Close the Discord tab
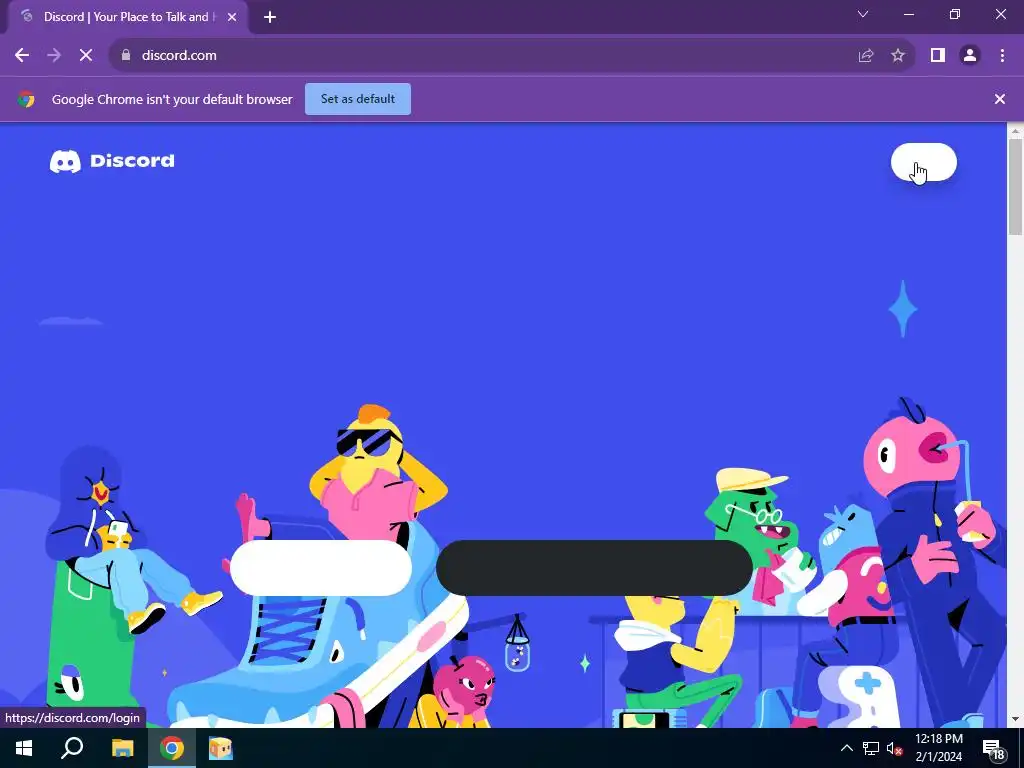The height and width of the screenshot is (768, 1024). pyautogui.click(x=232, y=17)
